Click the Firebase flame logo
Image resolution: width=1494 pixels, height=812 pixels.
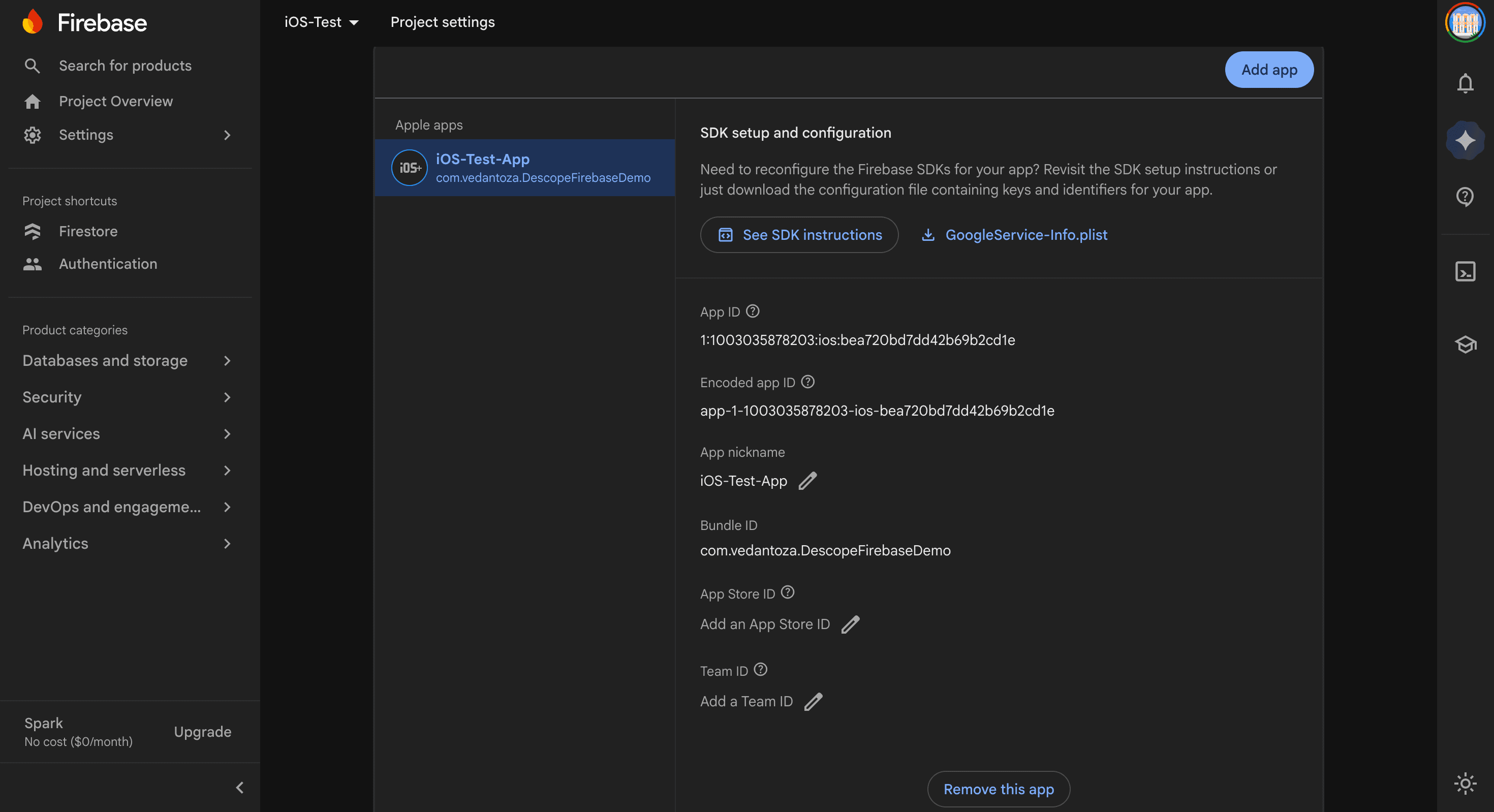coord(33,22)
